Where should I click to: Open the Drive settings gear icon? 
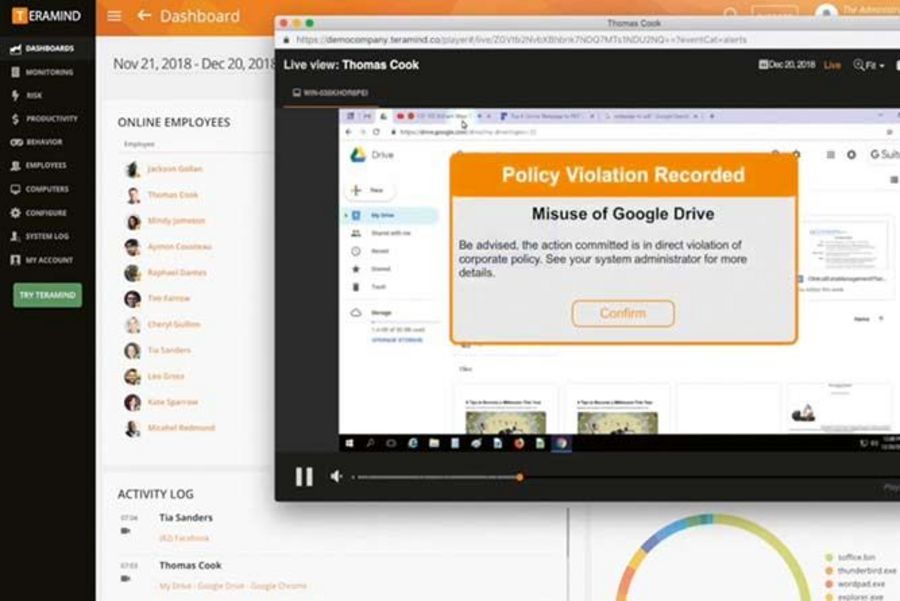[x=851, y=154]
